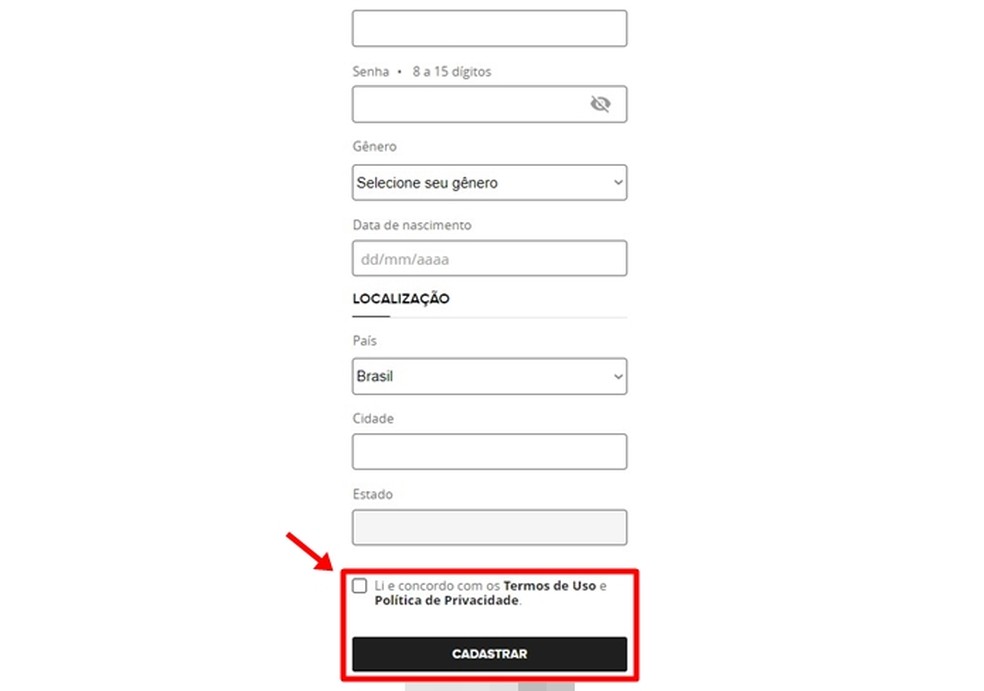This screenshot has width=984, height=691.
Task: Check the Termos de Uso agreement checkbox
Action: (x=360, y=586)
